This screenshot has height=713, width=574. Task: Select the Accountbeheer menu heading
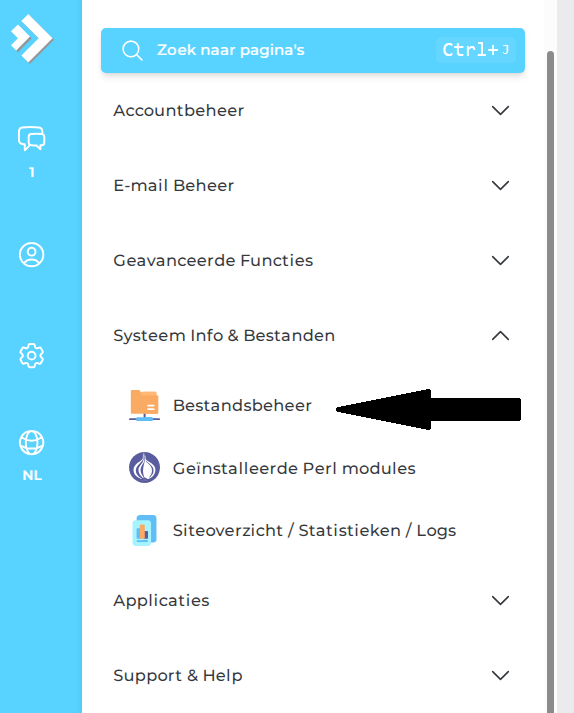(x=179, y=110)
